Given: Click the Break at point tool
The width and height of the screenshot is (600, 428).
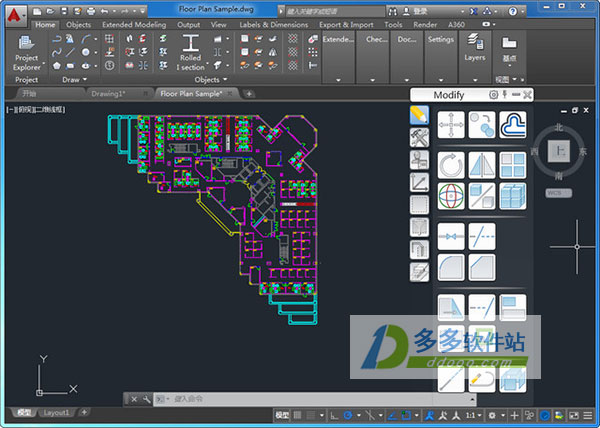Looking at the screenshot, I should tap(451, 236).
